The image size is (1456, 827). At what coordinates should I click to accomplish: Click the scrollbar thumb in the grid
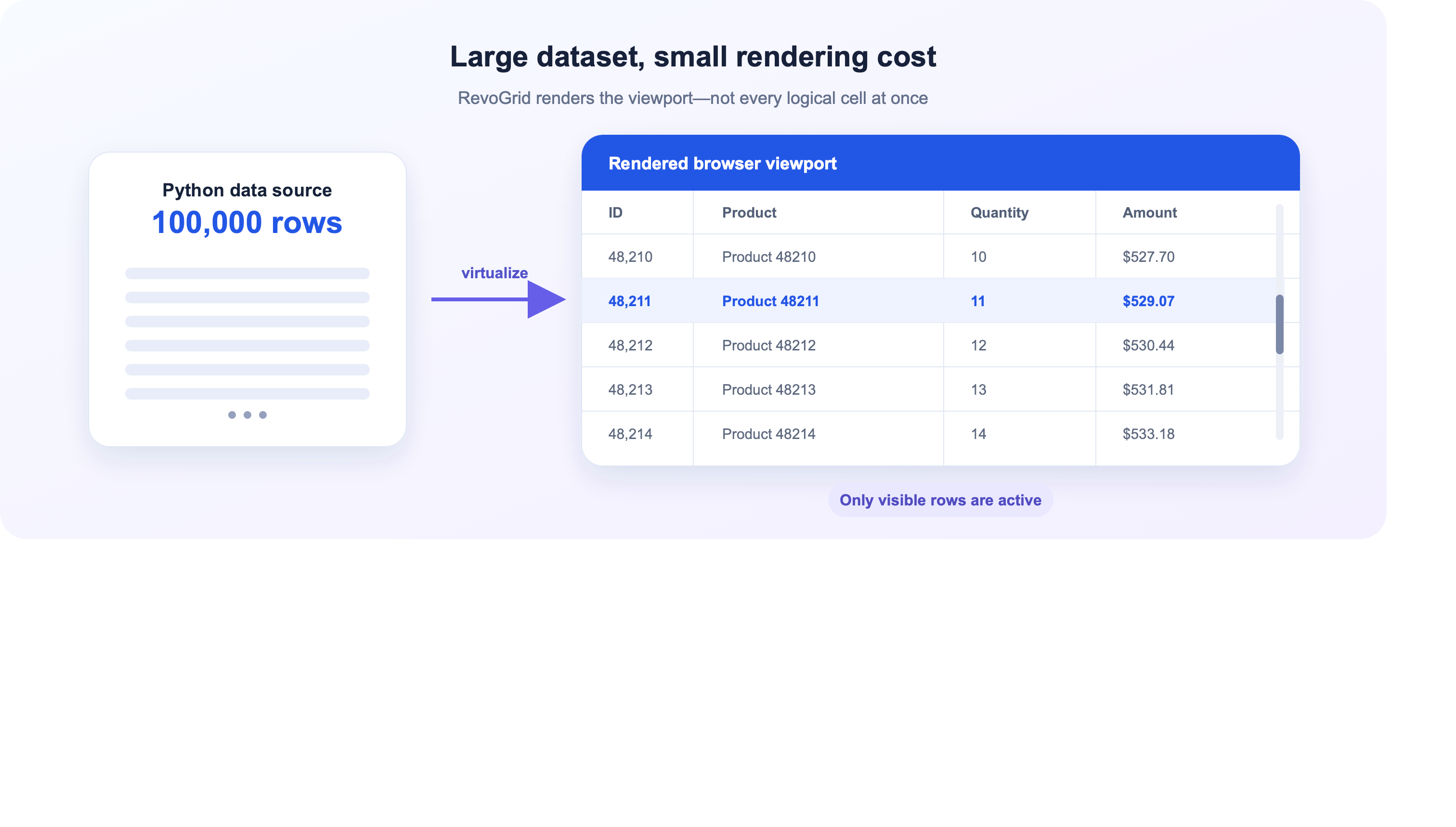pyautogui.click(x=1279, y=324)
